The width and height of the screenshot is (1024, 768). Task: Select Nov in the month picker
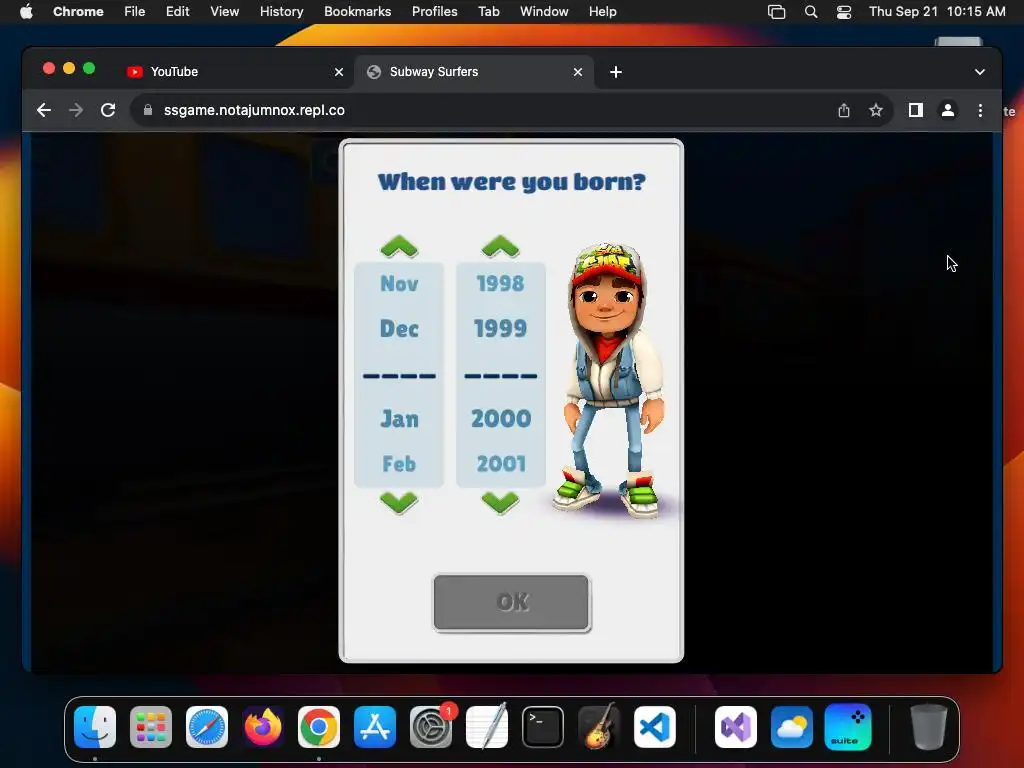399,283
